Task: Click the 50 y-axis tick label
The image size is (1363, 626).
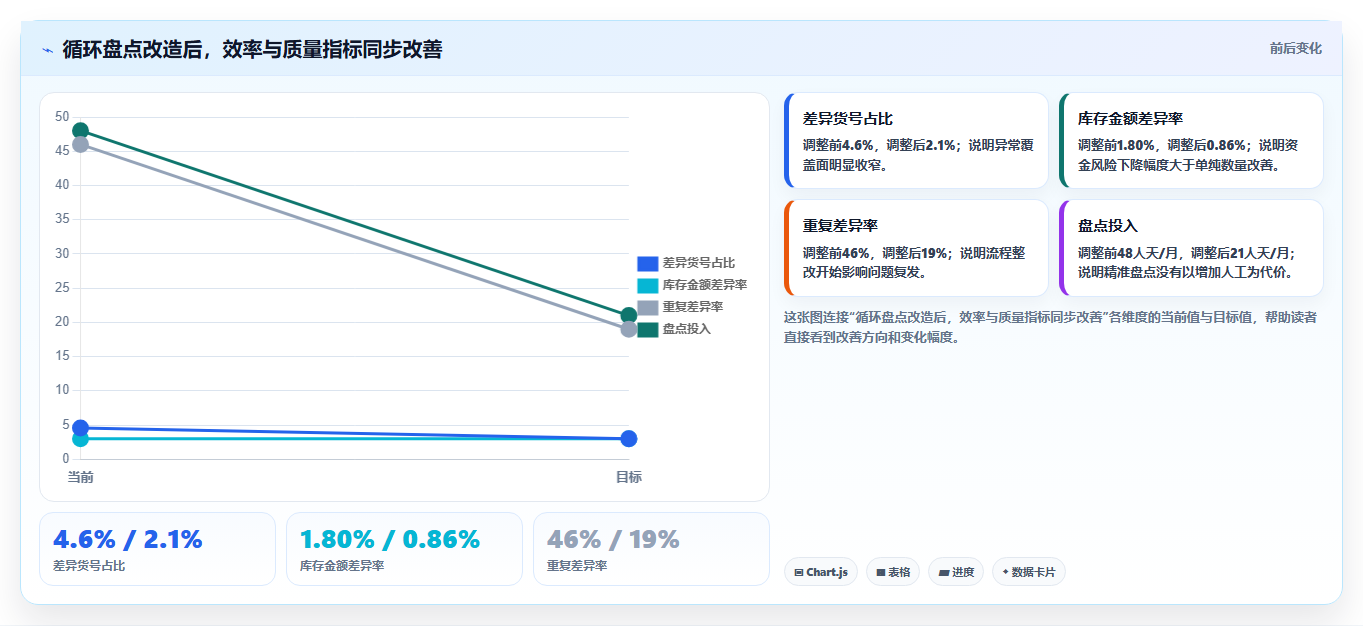Action: (62, 117)
